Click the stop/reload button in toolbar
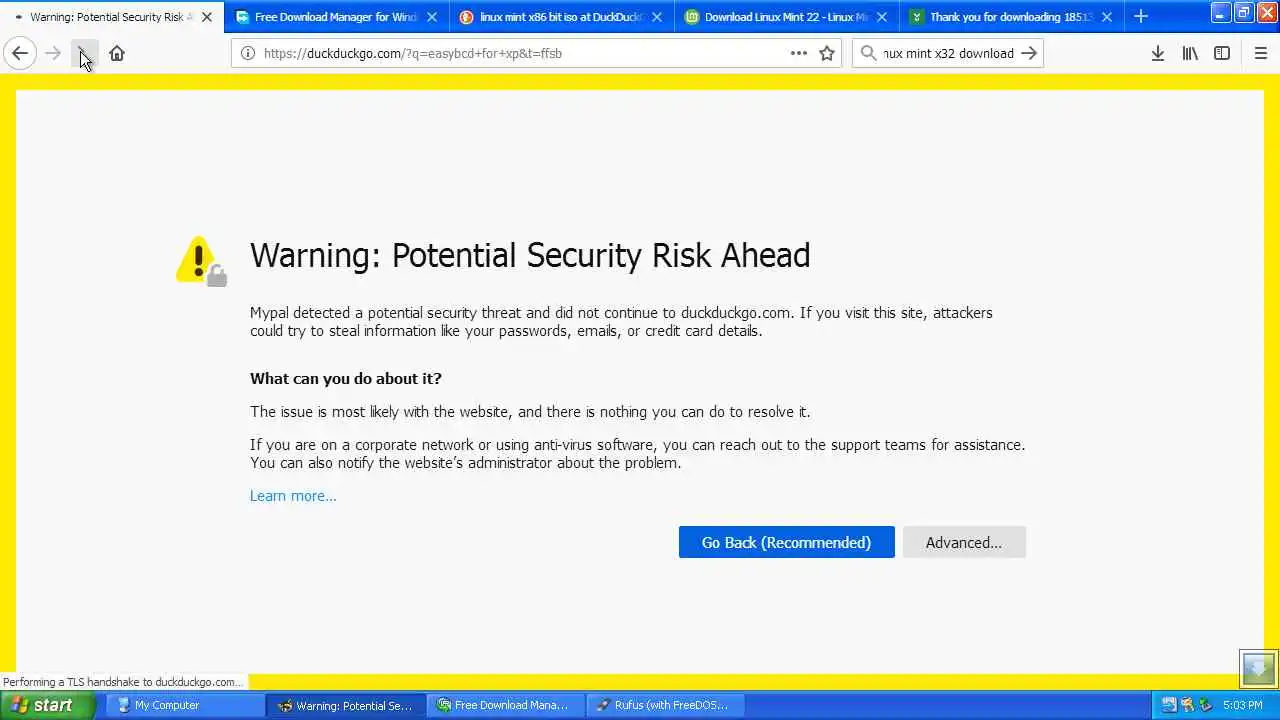The image size is (1280, 720). [85, 53]
